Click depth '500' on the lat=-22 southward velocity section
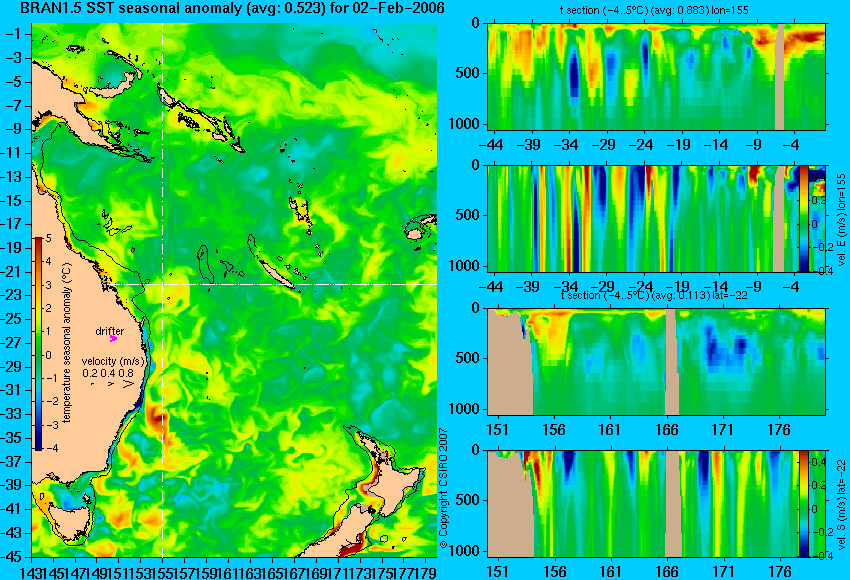 (x=468, y=500)
